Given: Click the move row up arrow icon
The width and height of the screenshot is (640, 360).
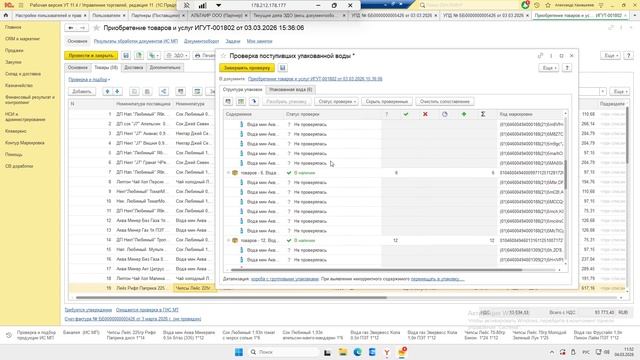Looking at the screenshot, I should point(107,91).
